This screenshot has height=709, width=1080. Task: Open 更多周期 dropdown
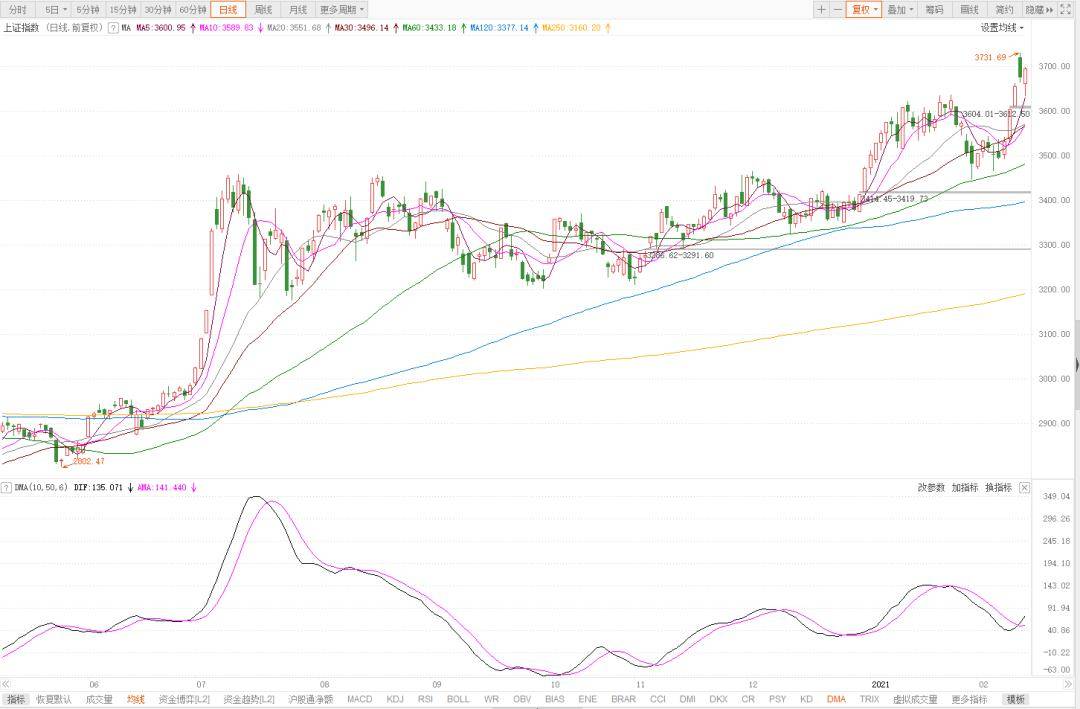[342, 10]
